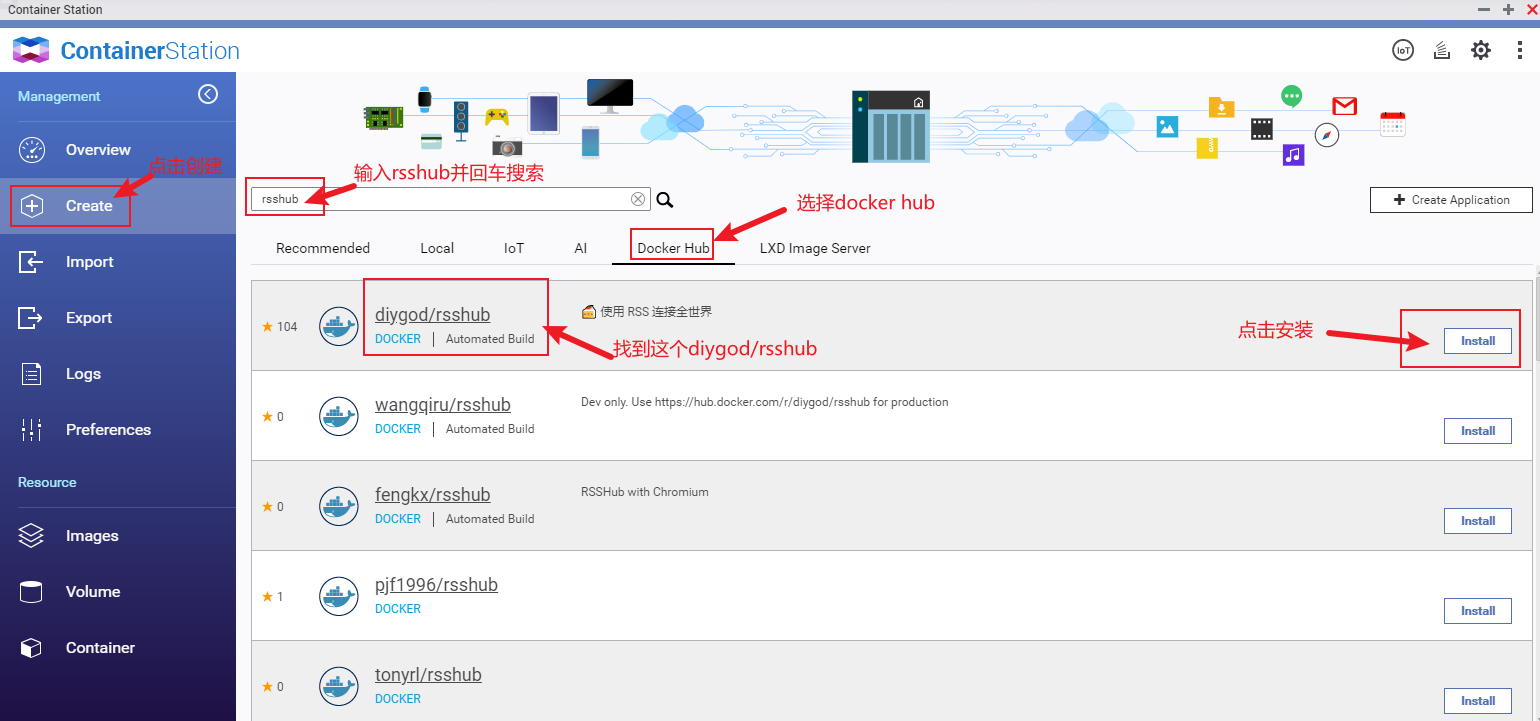The height and width of the screenshot is (721, 1540).
Task: Install the wangqiru/rsshub image
Action: click(x=1478, y=431)
